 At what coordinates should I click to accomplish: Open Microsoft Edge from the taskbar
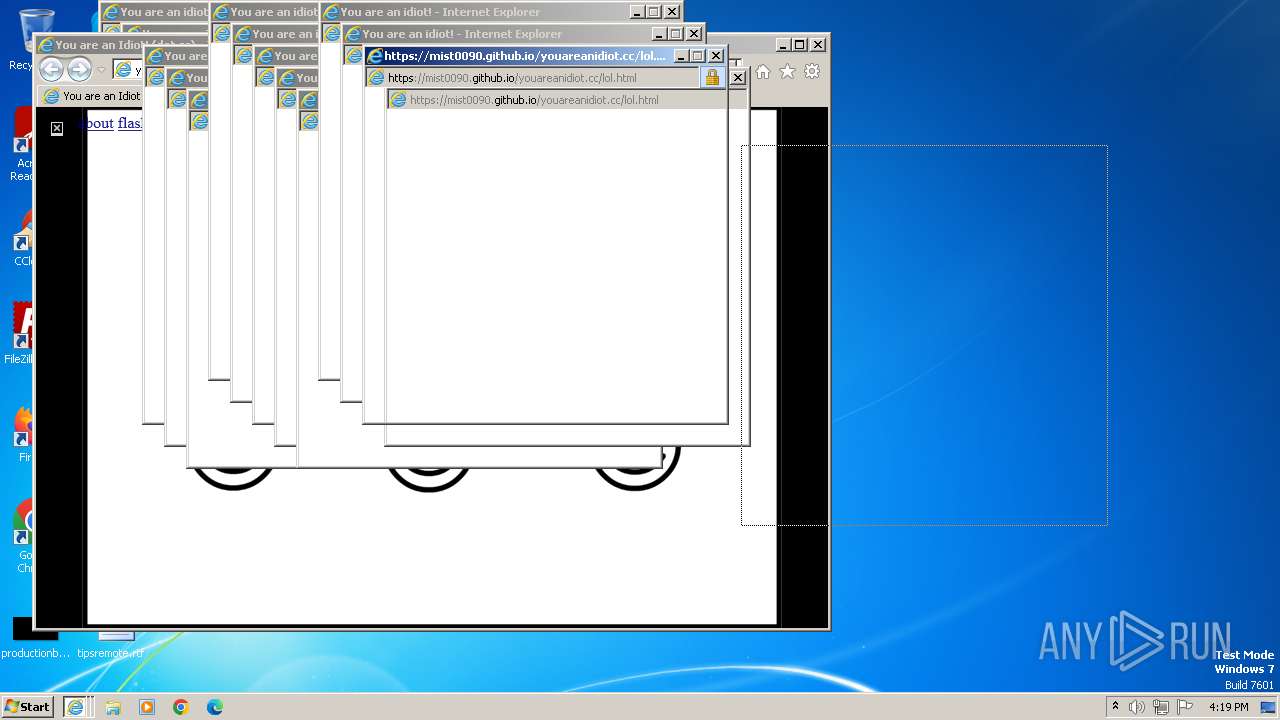coord(215,707)
